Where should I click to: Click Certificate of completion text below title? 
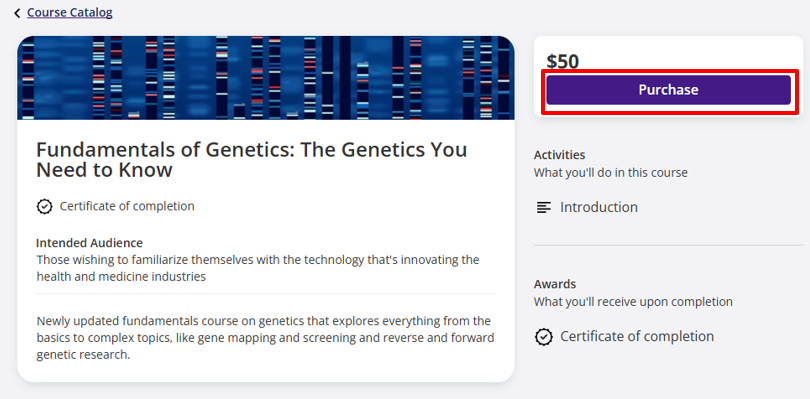(127, 206)
